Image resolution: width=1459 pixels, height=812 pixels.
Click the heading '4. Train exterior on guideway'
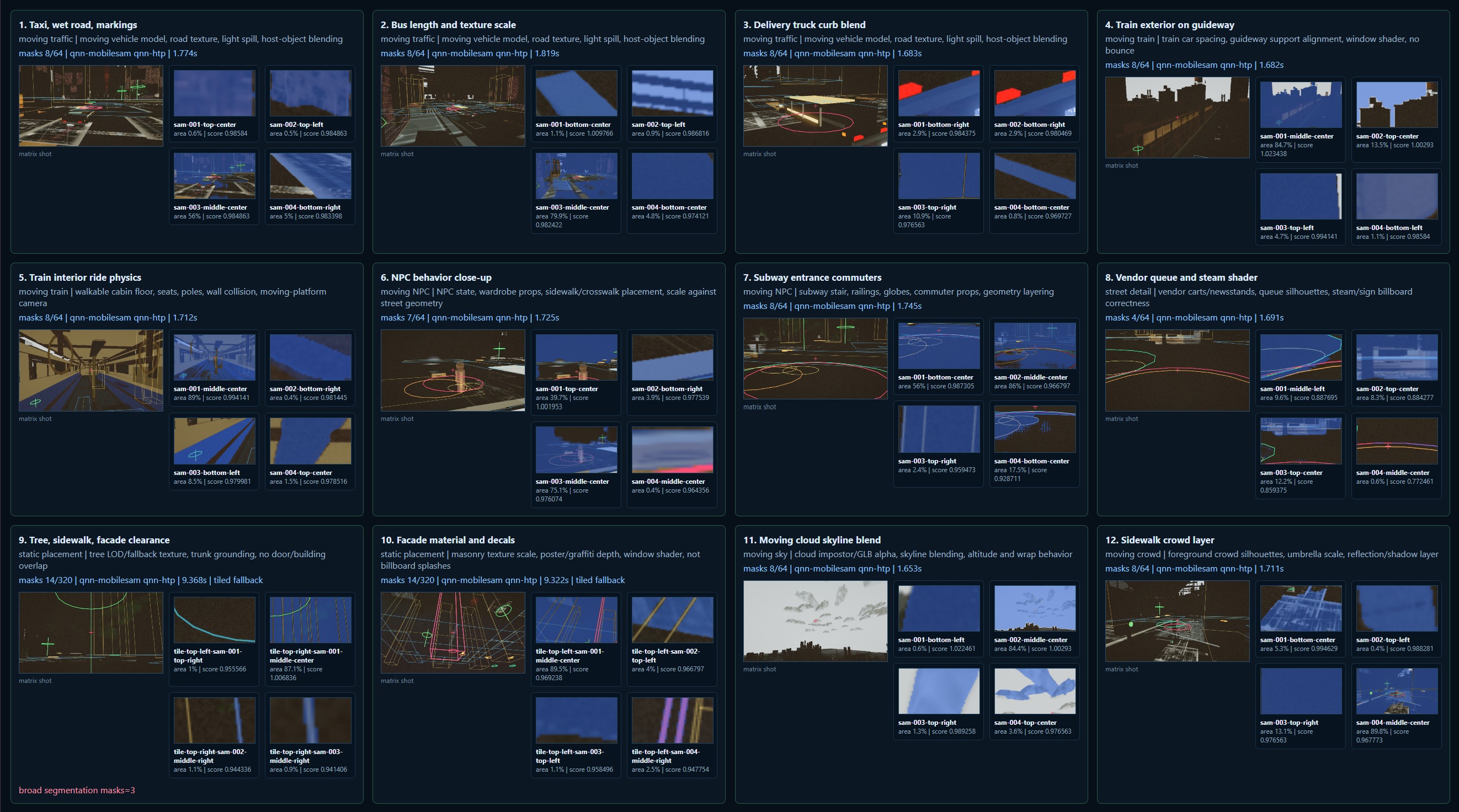[x=1170, y=25]
